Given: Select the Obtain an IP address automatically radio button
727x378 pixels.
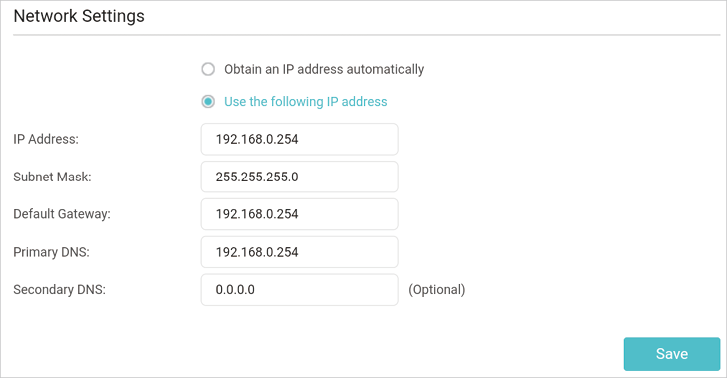Looking at the screenshot, I should point(208,69).
